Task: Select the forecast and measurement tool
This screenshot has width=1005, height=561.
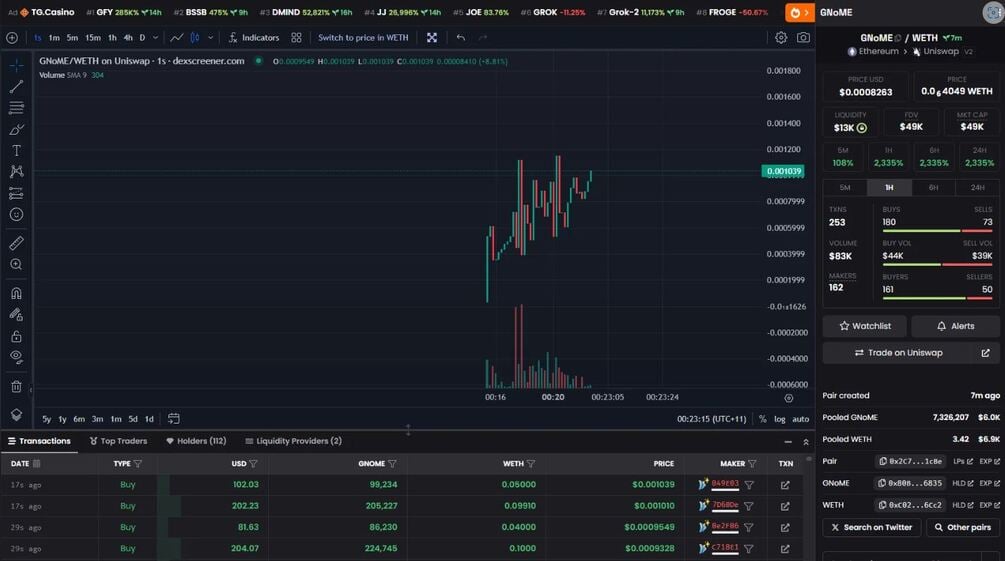Action: click(x=16, y=193)
